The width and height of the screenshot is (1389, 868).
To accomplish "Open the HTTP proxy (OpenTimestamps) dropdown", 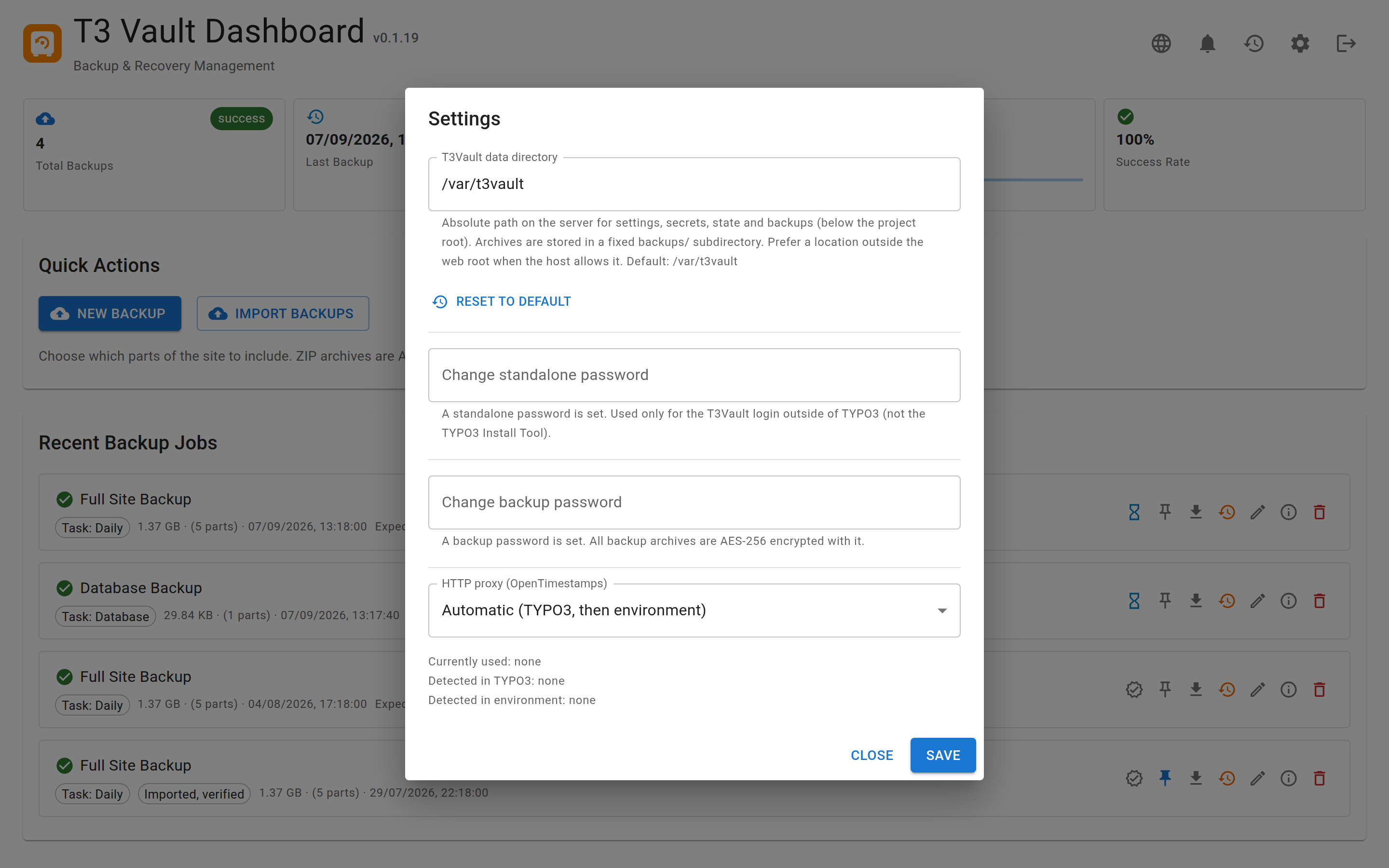I will (x=694, y=610).
